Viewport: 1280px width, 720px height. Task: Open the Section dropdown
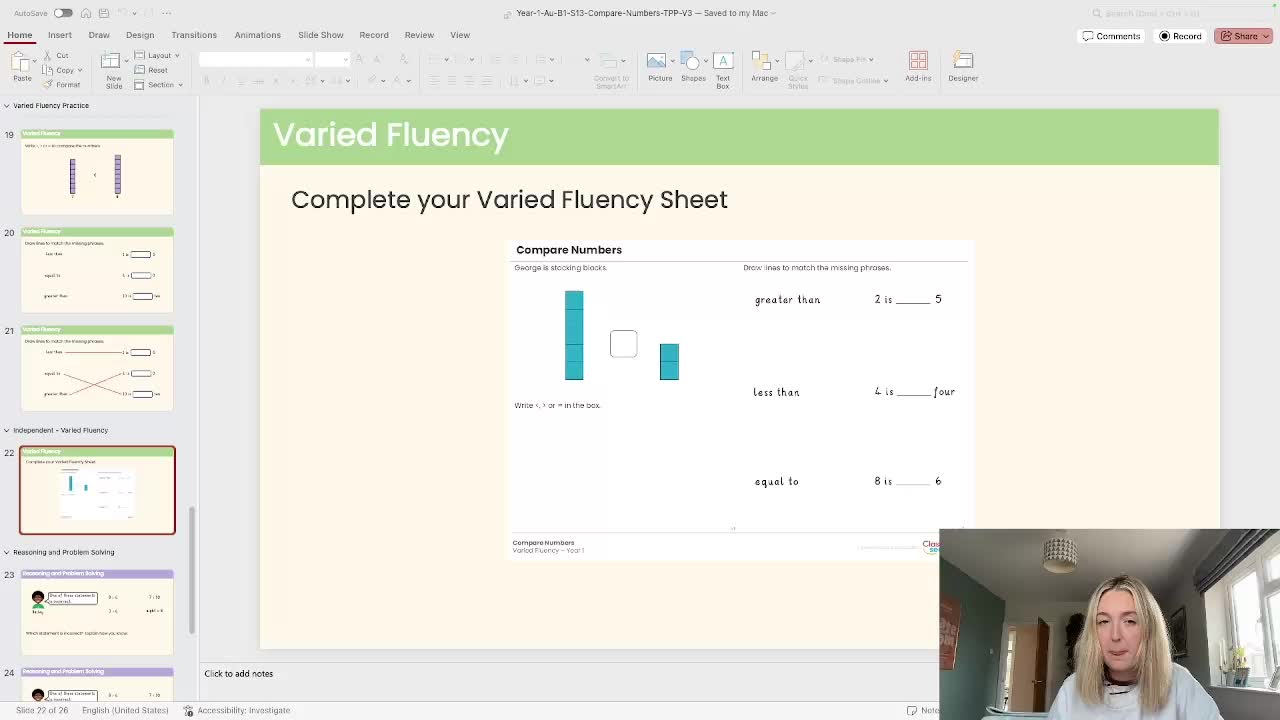coord(159,85)
